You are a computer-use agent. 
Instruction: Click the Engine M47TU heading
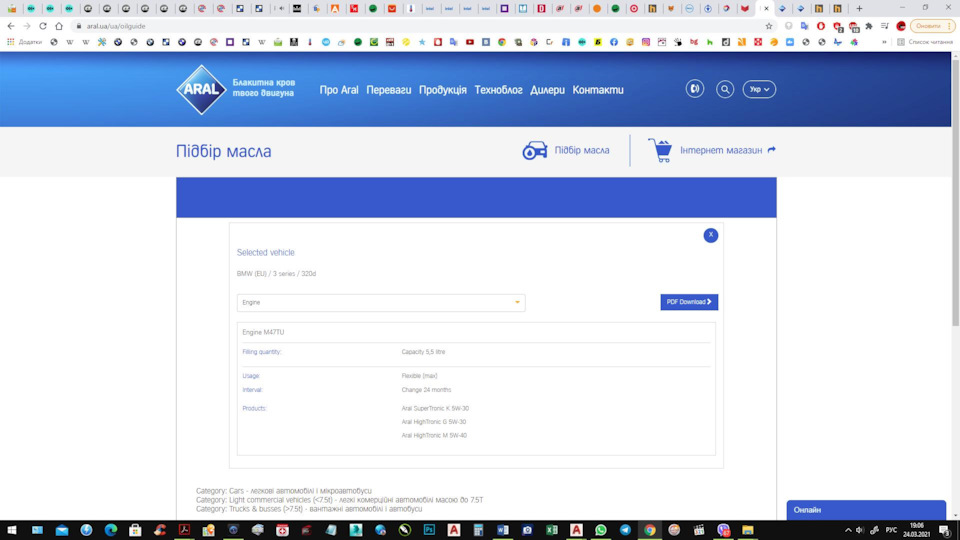(x=263, y=332)
